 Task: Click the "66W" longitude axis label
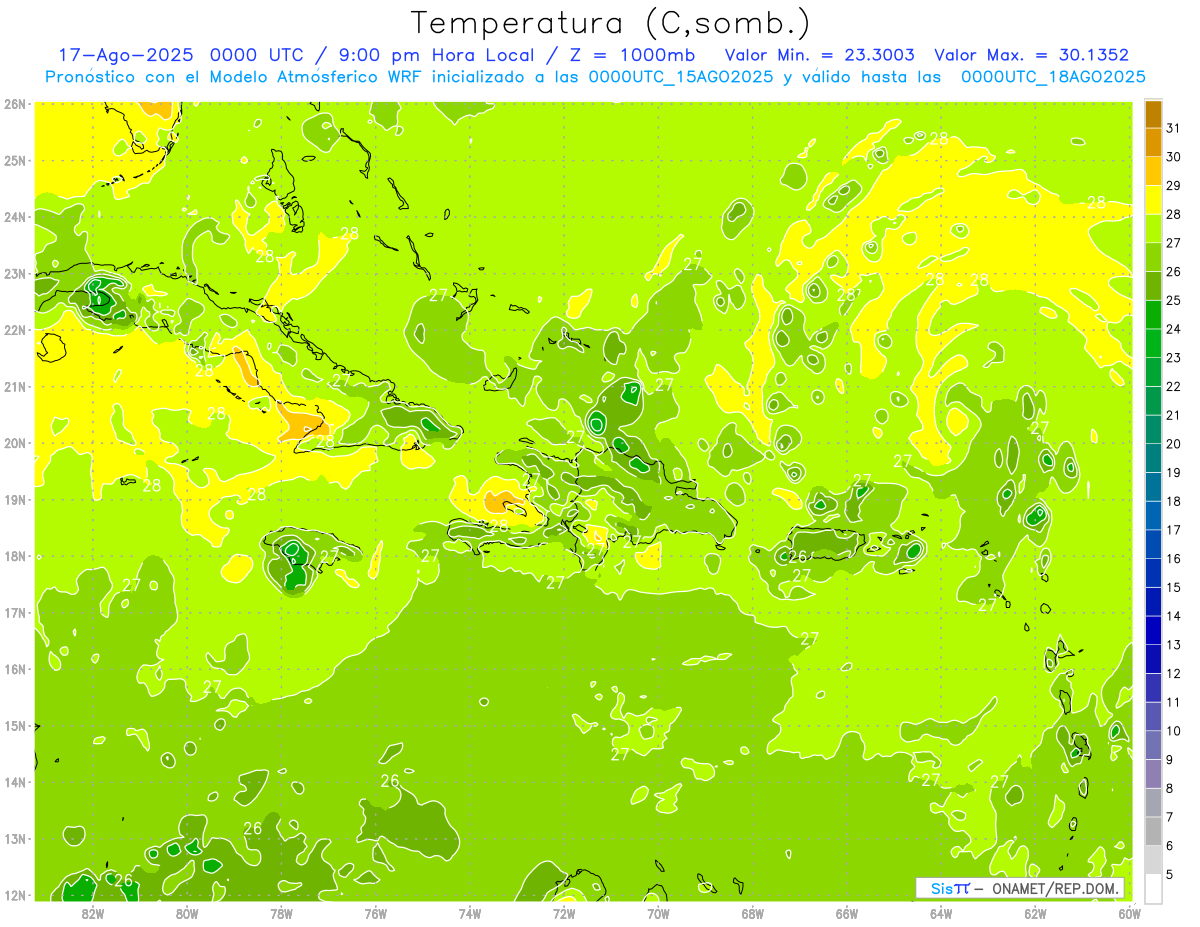[x=847, y=913]
